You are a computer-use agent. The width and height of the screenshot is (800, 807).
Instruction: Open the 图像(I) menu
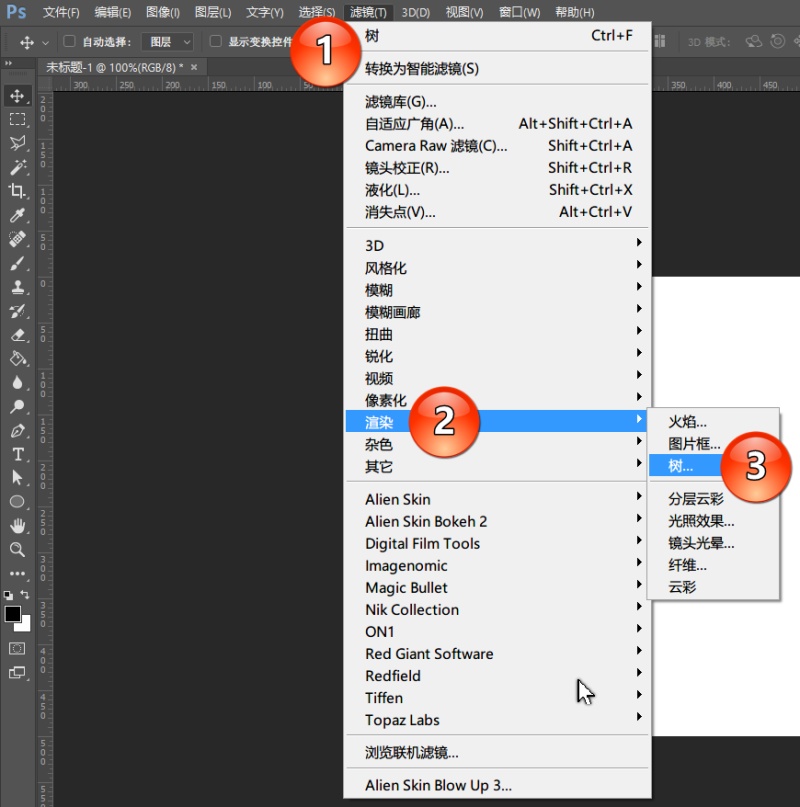(163, 12)
